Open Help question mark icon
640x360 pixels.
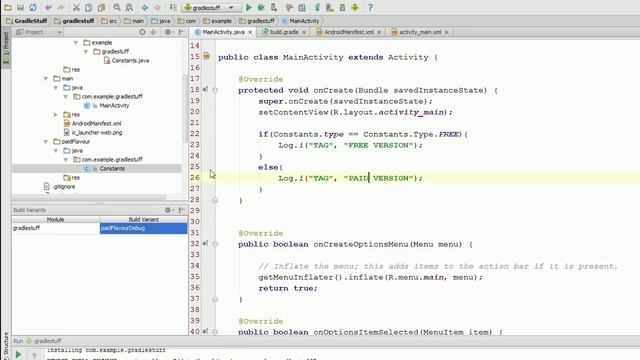click(370, 7)
